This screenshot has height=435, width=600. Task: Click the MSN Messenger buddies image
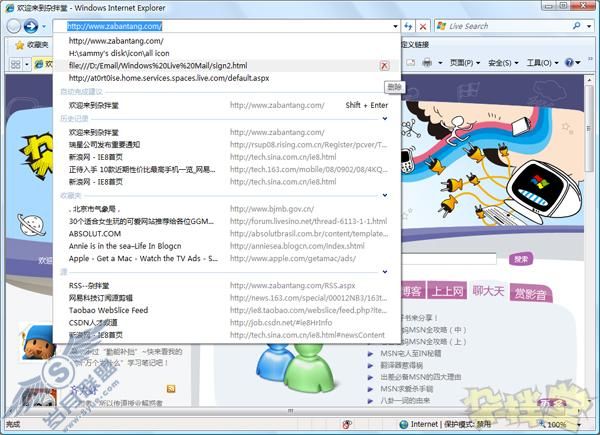tap(295, 368)
